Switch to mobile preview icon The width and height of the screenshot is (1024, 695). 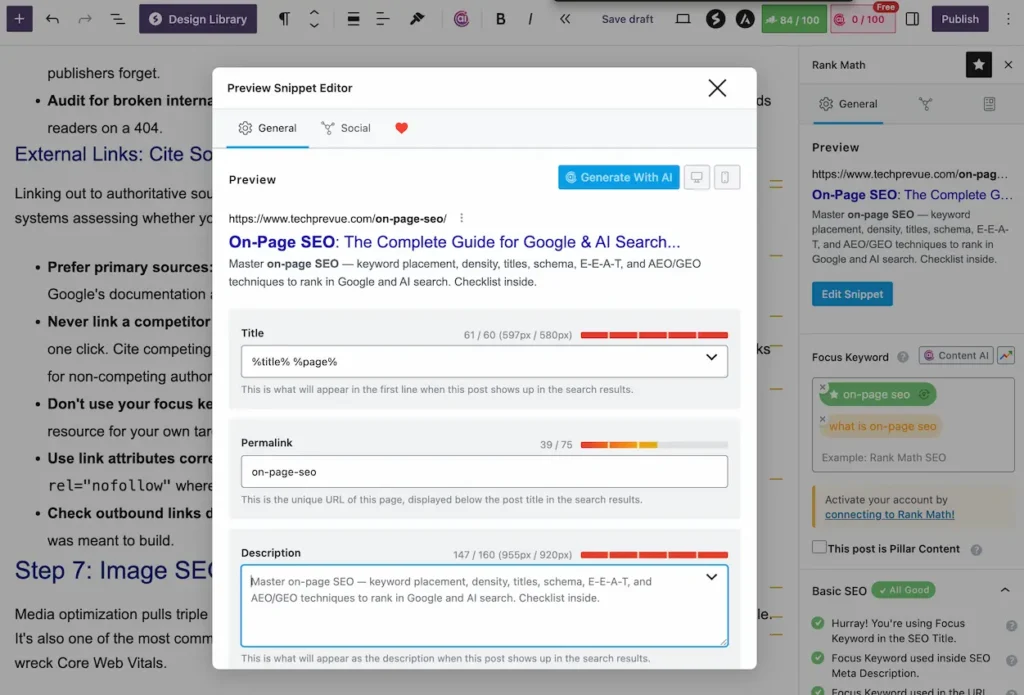click(x=725, y=177)
